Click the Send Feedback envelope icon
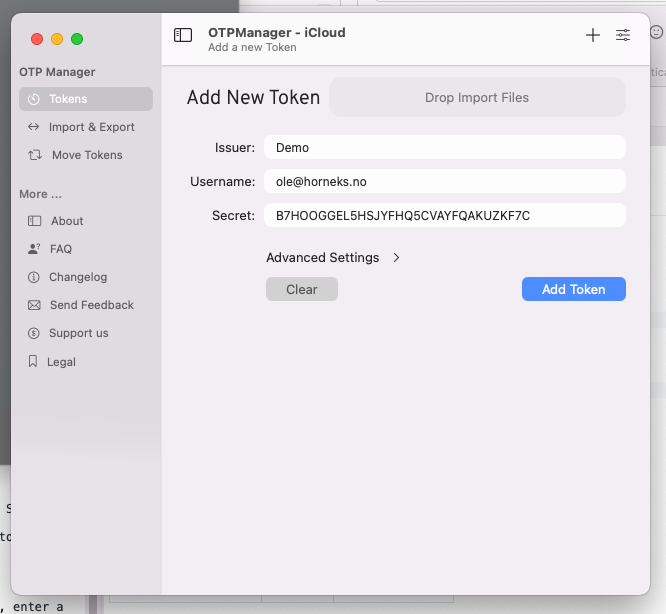This screenshot has height=614, width=666. tap(34, 305)
